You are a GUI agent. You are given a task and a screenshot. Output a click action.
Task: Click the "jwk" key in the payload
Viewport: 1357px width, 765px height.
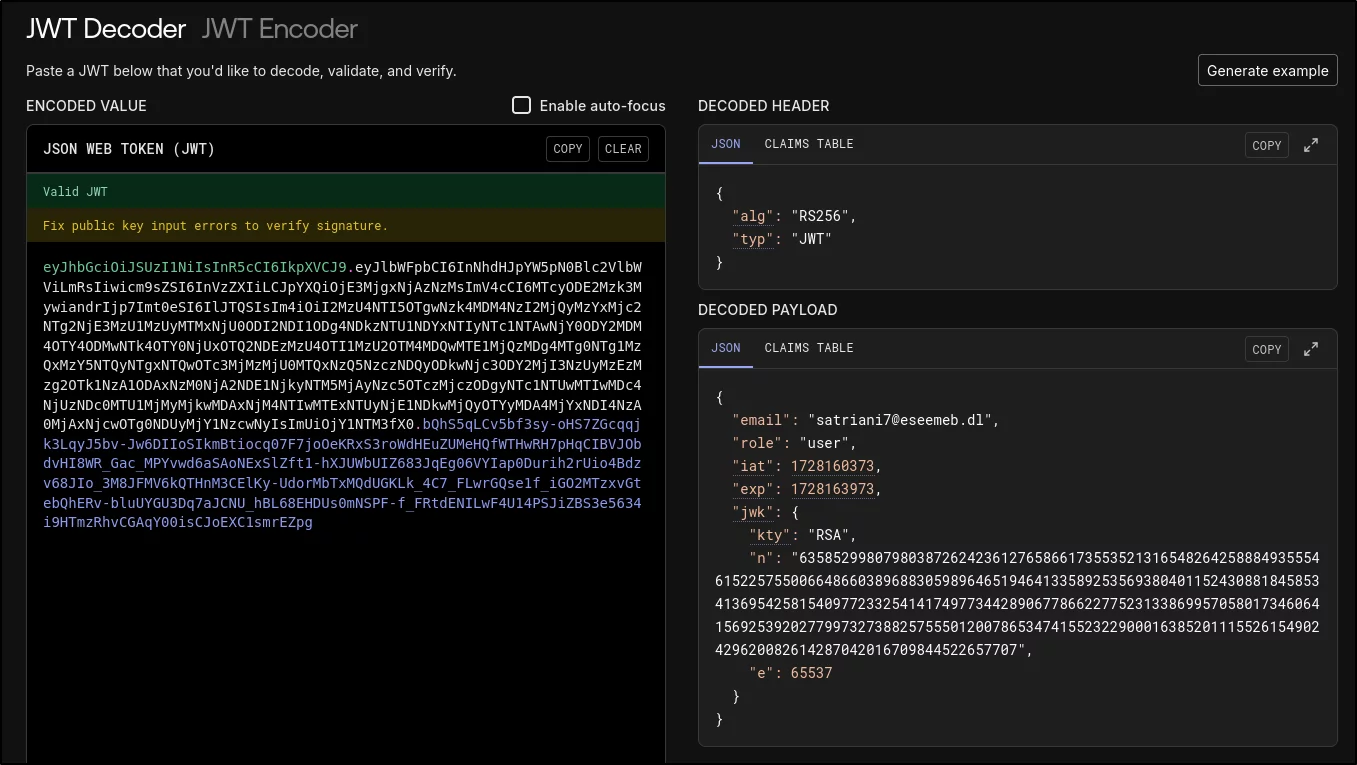pos(752,512)
